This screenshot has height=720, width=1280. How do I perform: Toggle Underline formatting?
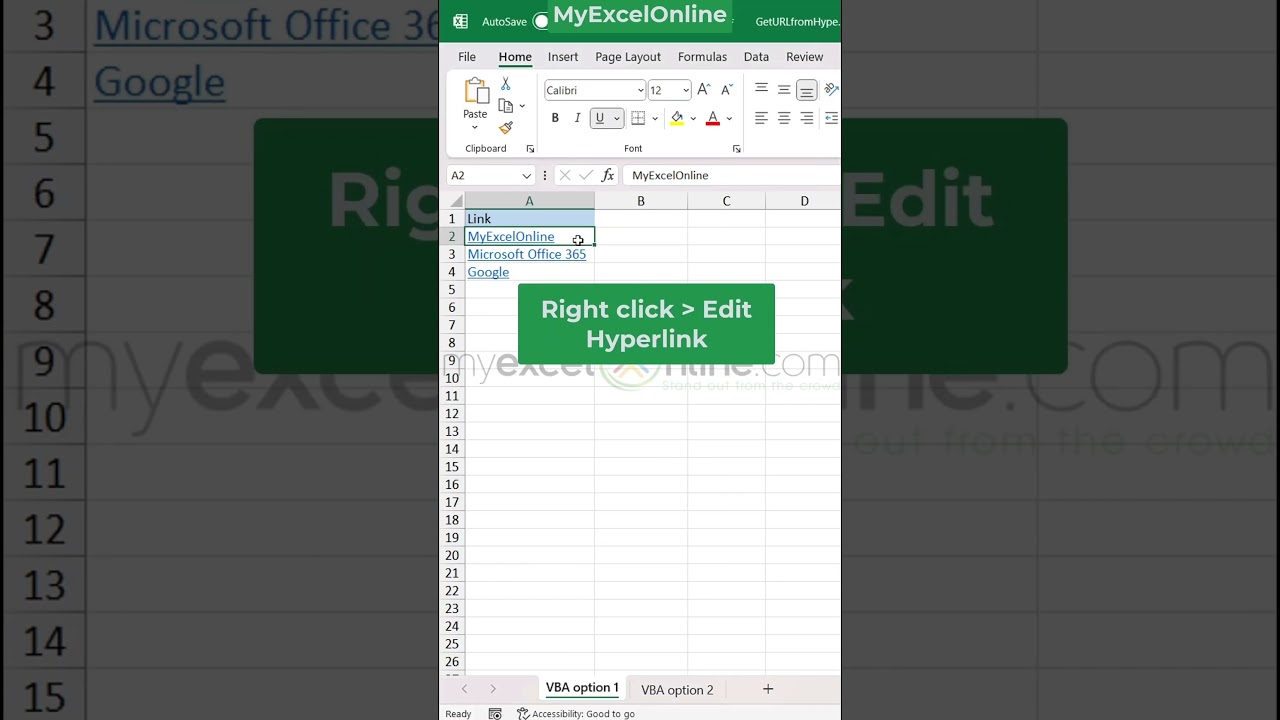pyautogui.click(x=600, y=118)
